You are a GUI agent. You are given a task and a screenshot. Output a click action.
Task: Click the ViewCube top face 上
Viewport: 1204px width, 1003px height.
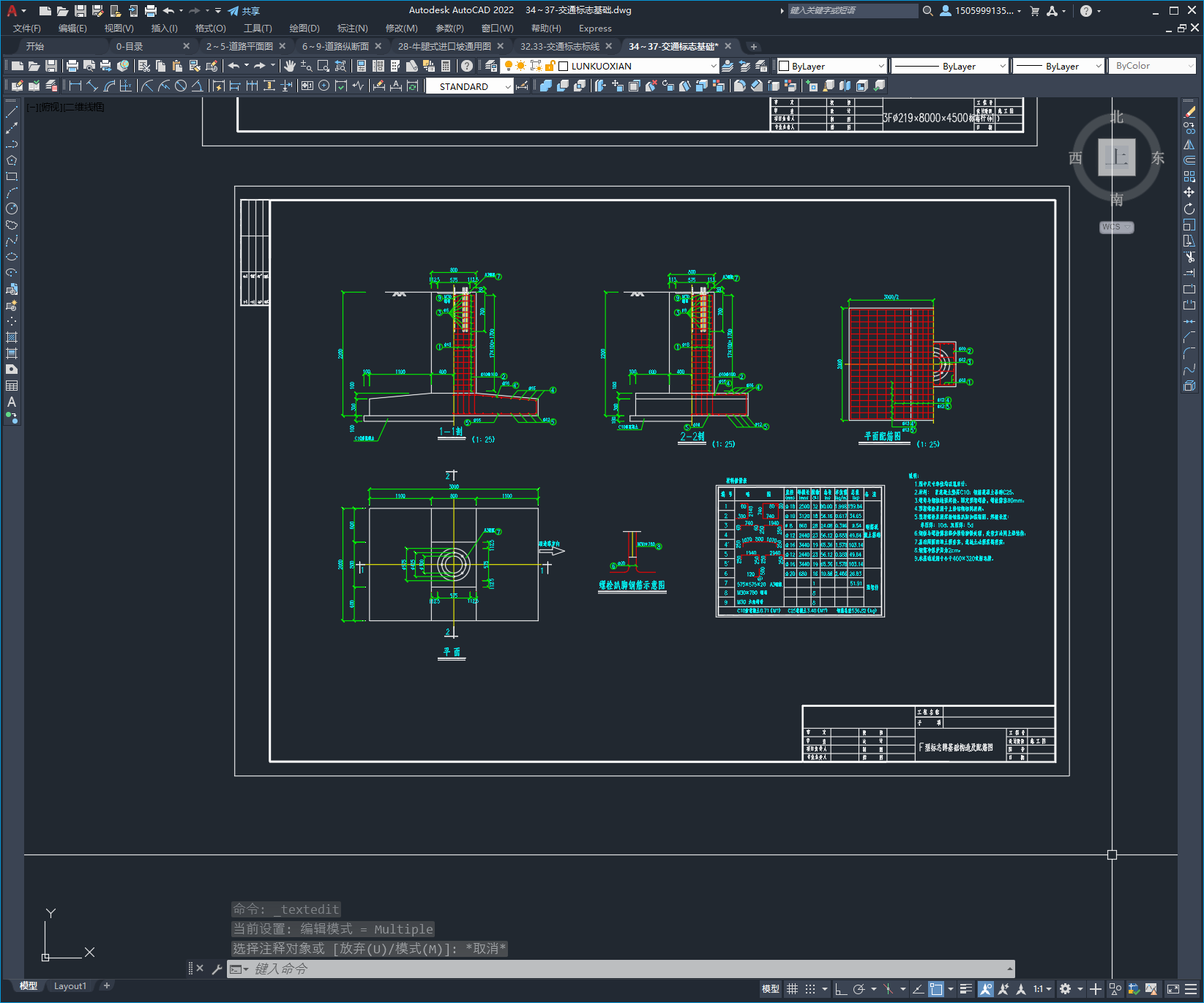pyautogui.click(x=1117, y=157)
